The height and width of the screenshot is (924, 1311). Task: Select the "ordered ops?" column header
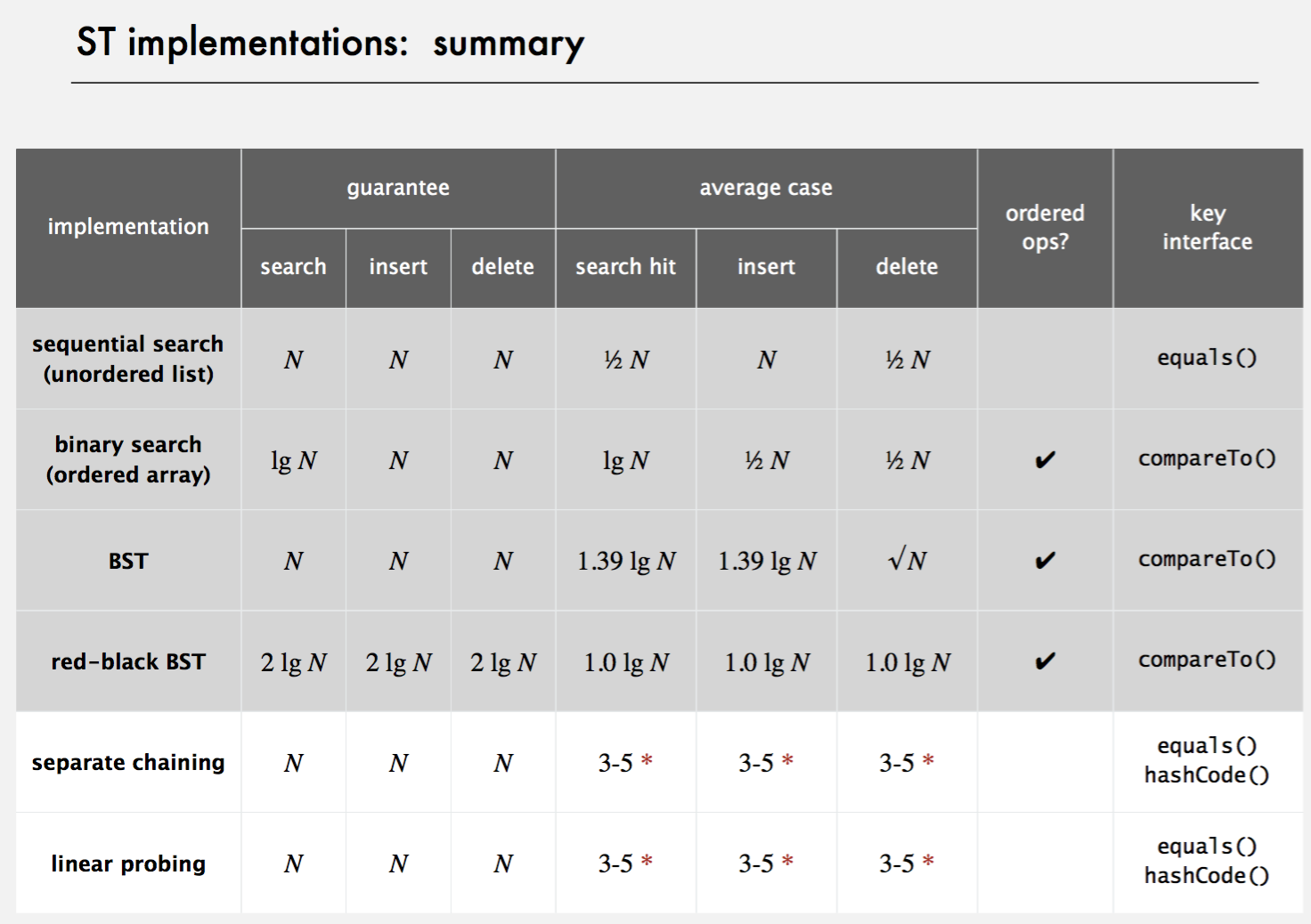pos(1045,228)
